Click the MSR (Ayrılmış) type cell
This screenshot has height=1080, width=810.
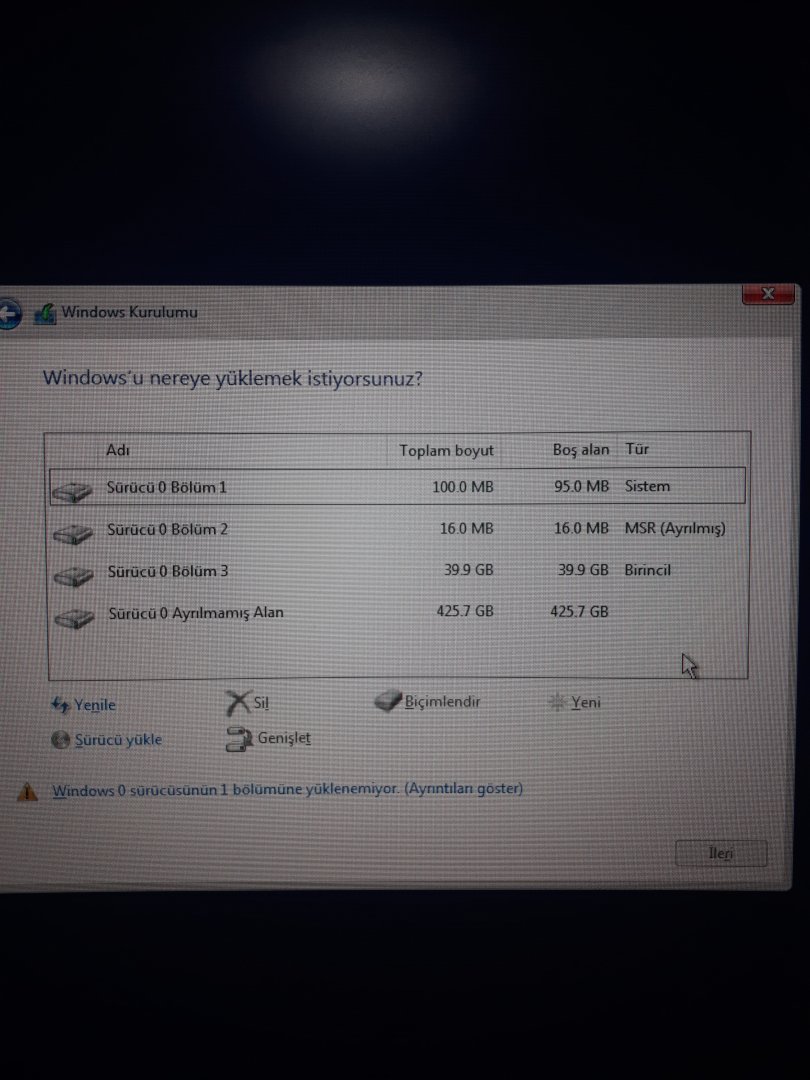(x=675, y=528)
